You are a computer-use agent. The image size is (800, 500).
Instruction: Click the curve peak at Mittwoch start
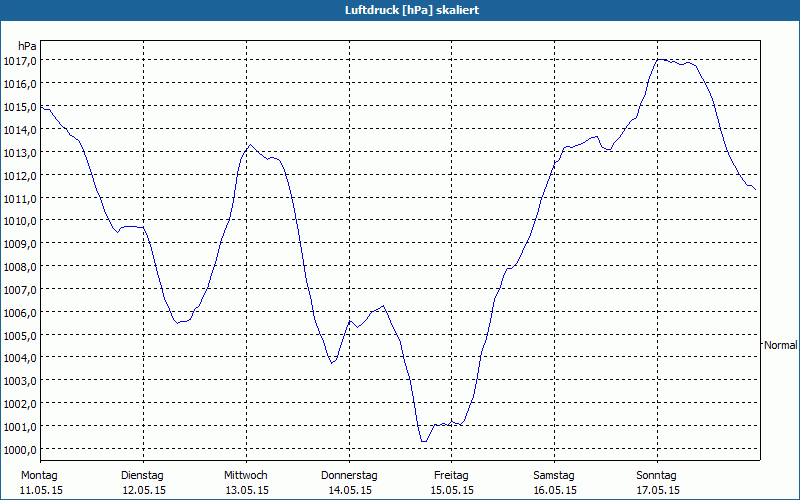(250, 145)
